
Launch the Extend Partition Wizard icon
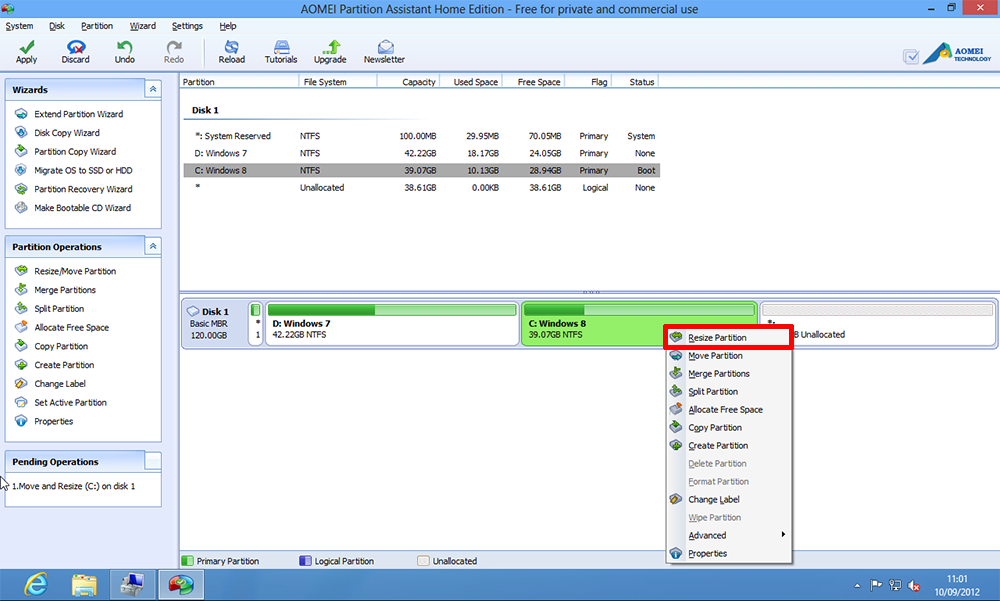[x=21, y=114]
